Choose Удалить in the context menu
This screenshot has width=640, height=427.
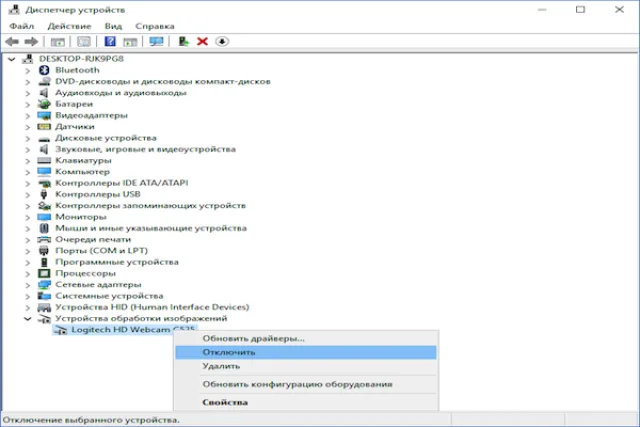click(x=306, y=366)
